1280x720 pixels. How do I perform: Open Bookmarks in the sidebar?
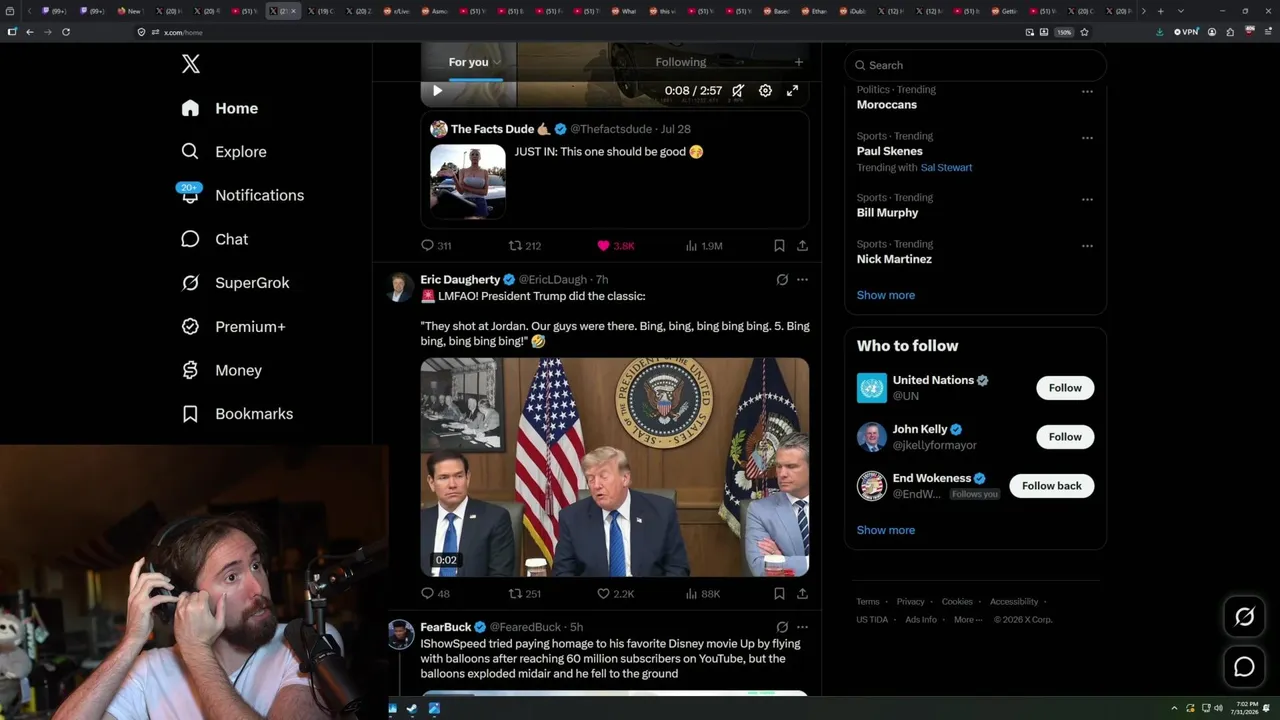pos(237,414)
